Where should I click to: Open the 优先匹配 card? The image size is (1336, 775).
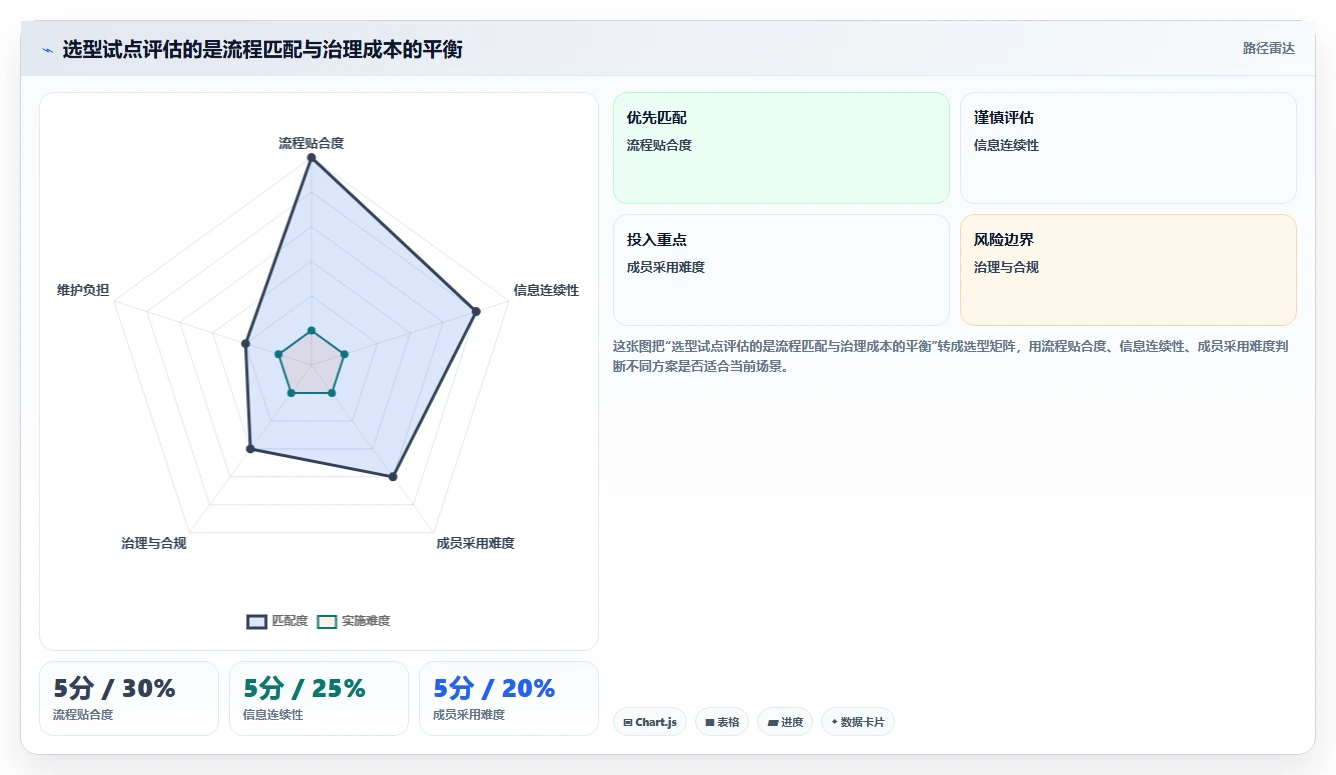pos(781,148)
